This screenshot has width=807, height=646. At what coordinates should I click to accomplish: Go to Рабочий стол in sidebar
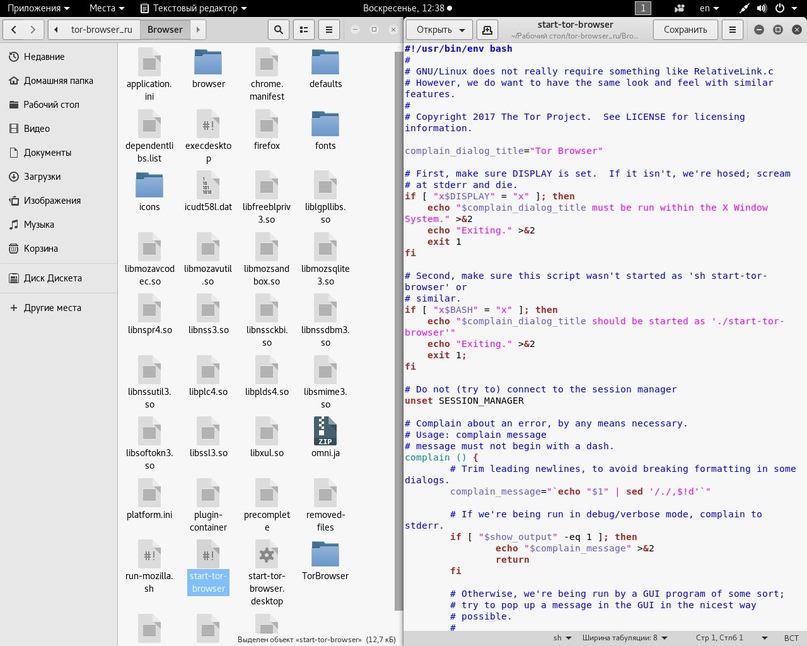point(59,104)
